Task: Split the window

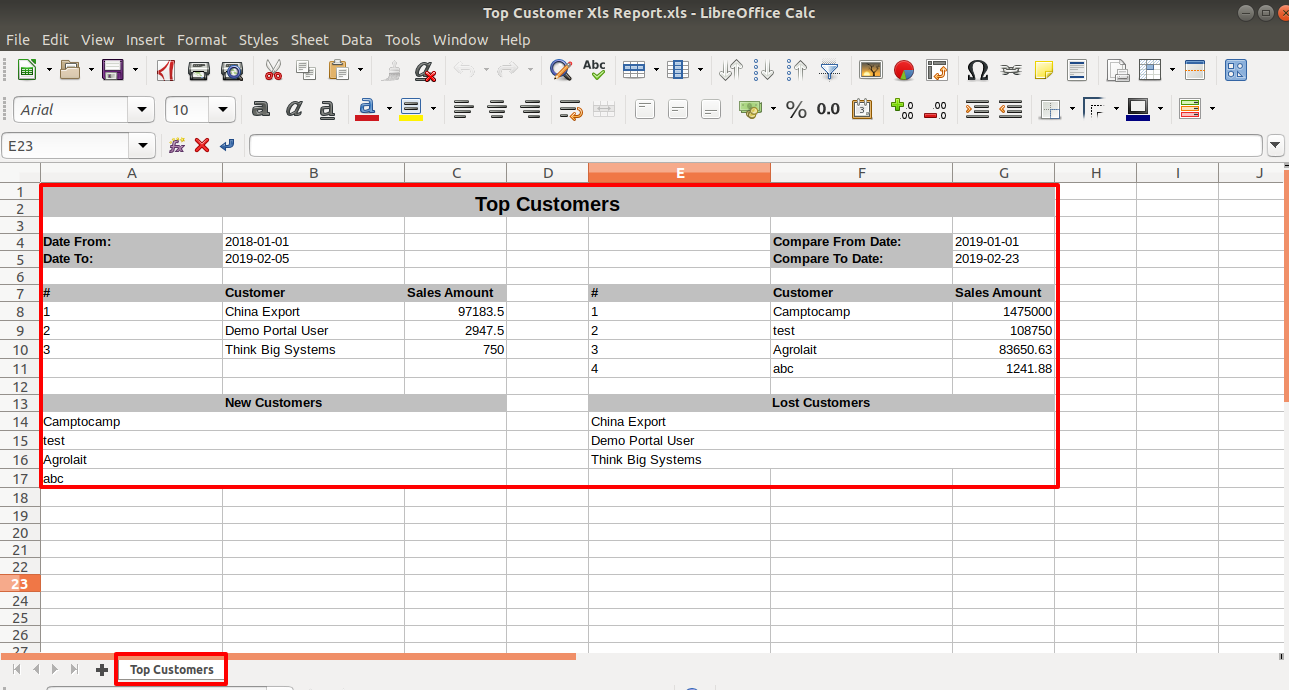Action: (1195, 70)
